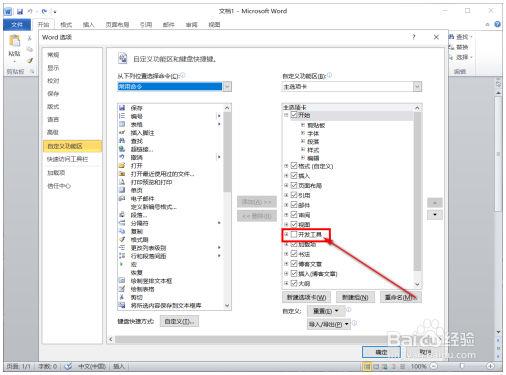Enable the 开发工具 checkbox
The height and width of the screenshot is (375, 506).
[294, 235]
